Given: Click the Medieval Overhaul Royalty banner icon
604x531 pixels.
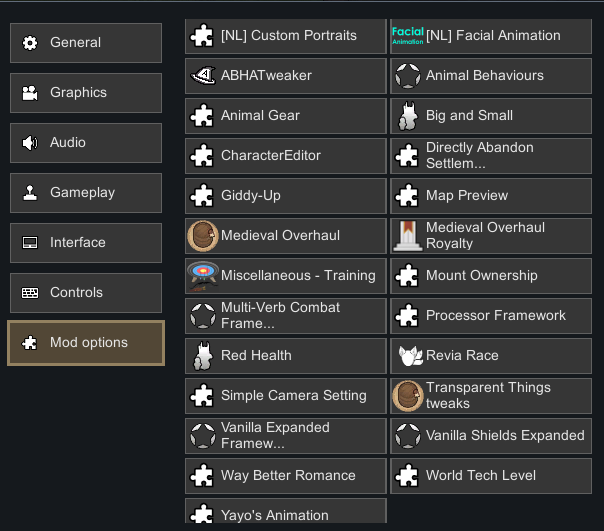Looking at the screenshot, I should (x=408, y=236).
